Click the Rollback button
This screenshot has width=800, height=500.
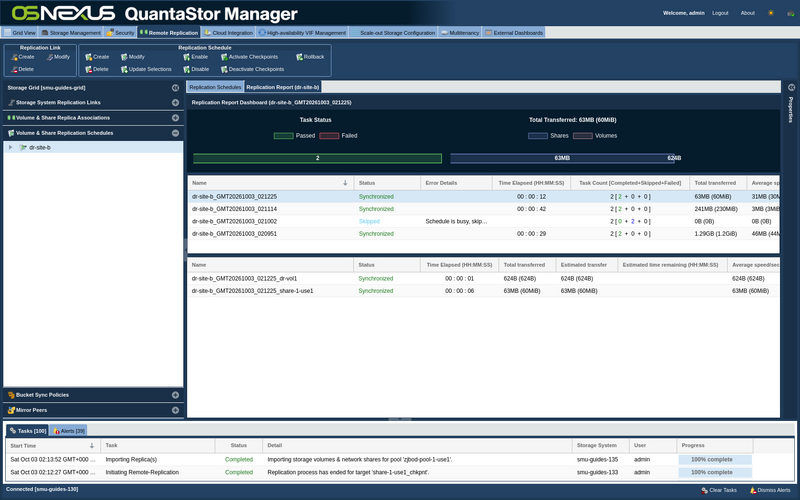point(310,57)
